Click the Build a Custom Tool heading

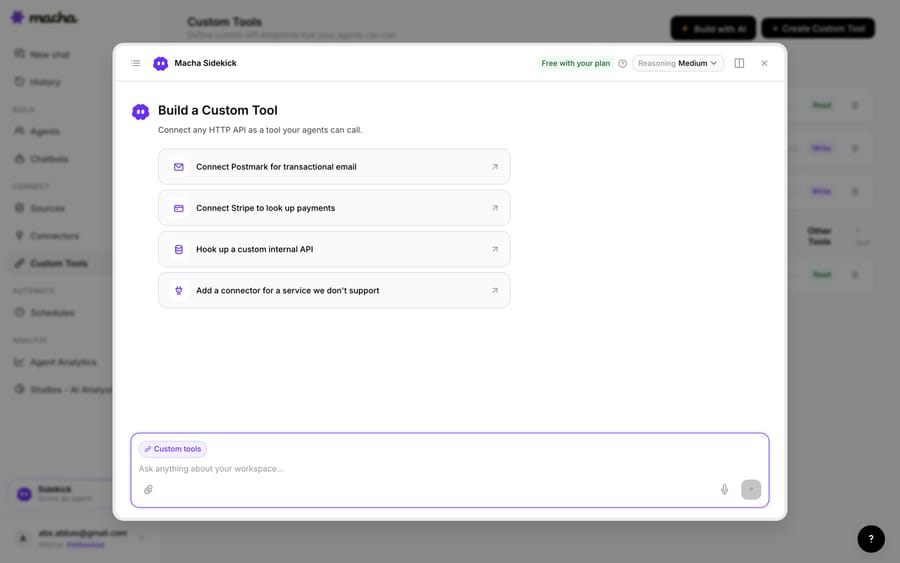pos(218,110)
